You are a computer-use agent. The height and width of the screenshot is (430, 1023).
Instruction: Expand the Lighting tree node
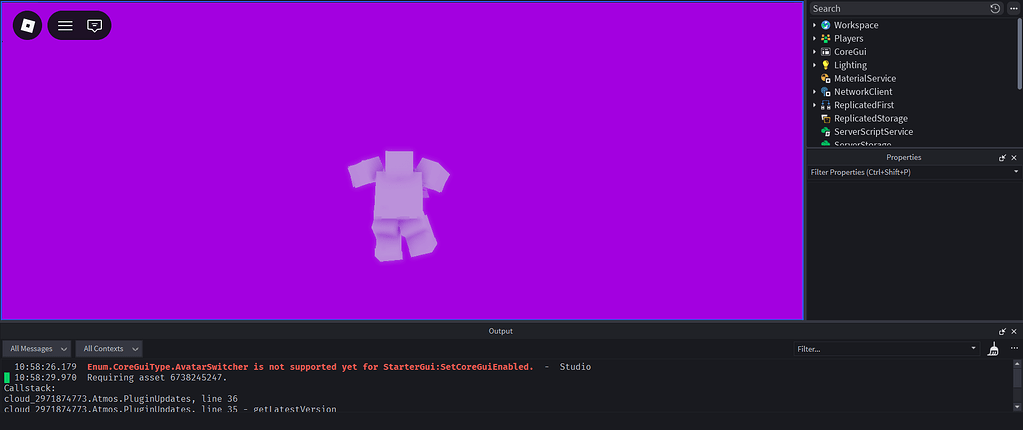(x=814, y=65)
